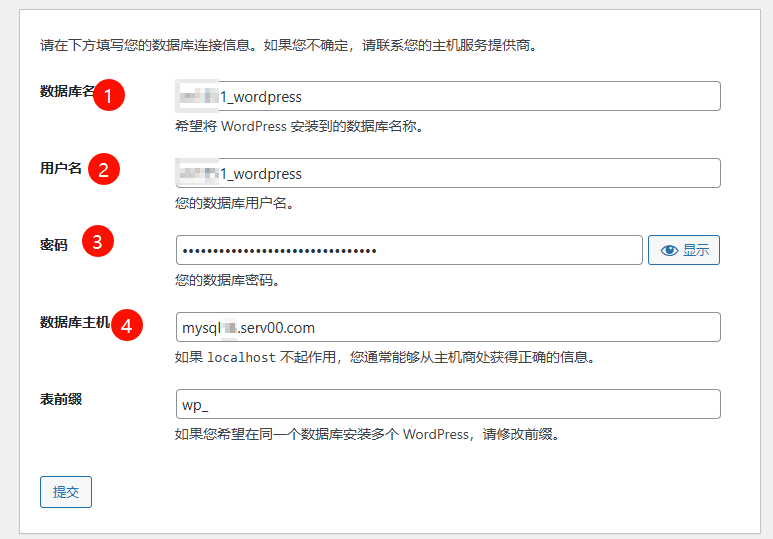Click the 用户名 label

(61, 168)
